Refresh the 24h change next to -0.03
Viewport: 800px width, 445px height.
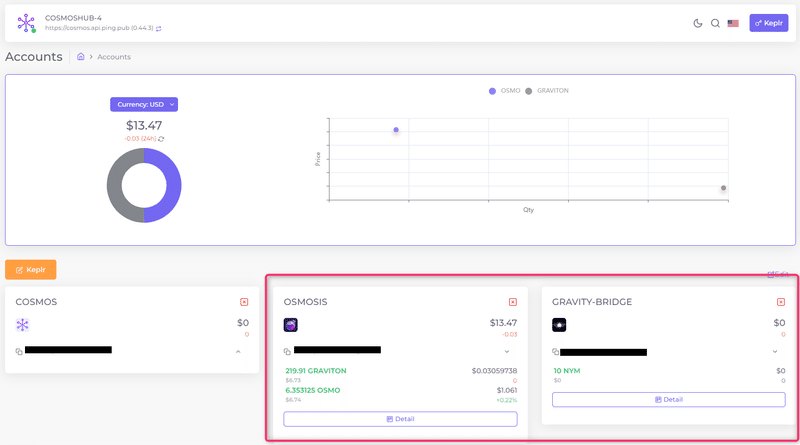click(161, 139)
